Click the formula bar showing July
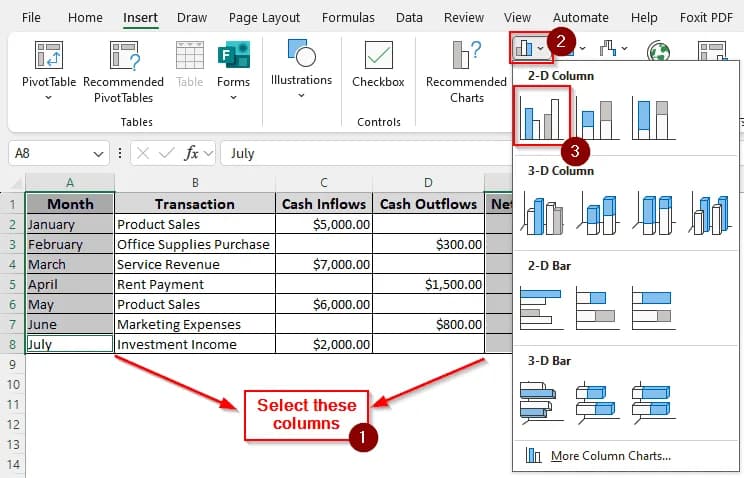The image size is (744, 478). pos(365,153)
